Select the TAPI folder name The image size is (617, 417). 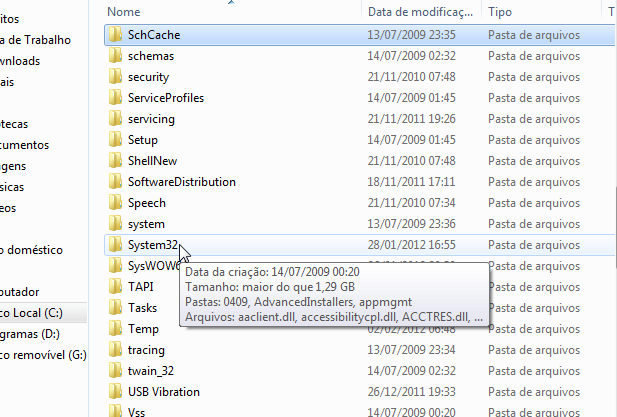click(140, 287)
